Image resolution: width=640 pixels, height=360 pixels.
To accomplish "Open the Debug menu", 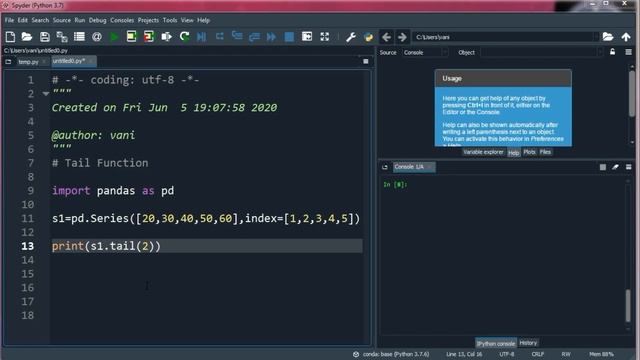I will (x=98, y=20).
